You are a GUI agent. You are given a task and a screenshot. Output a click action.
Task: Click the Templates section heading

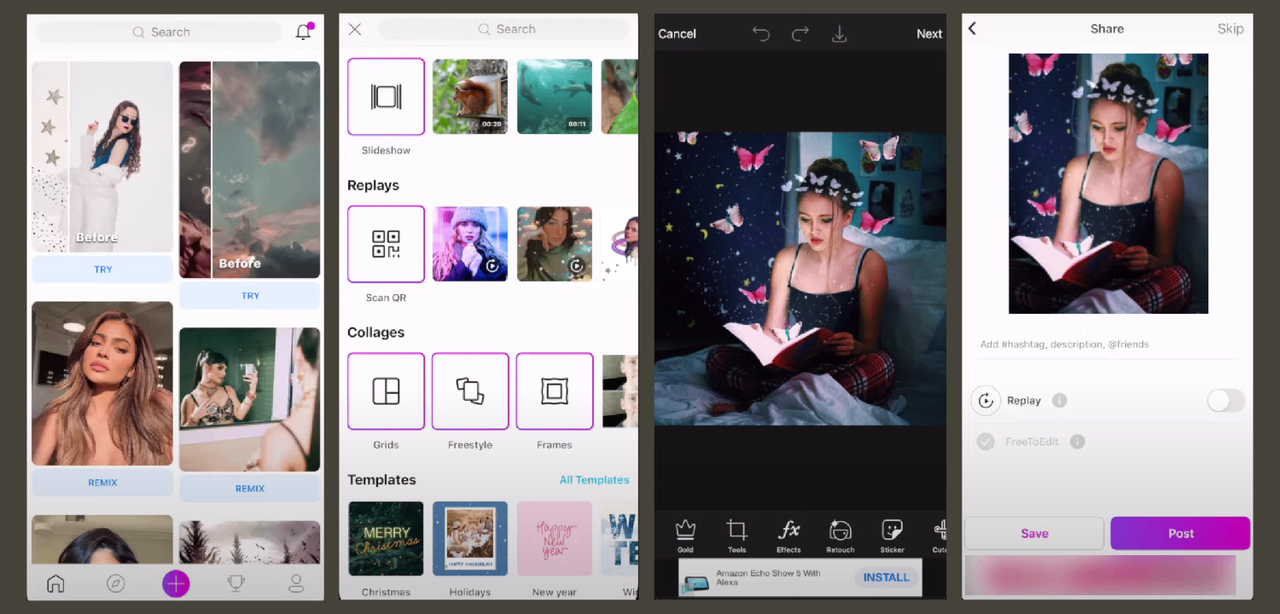click(x=381, y=480)
